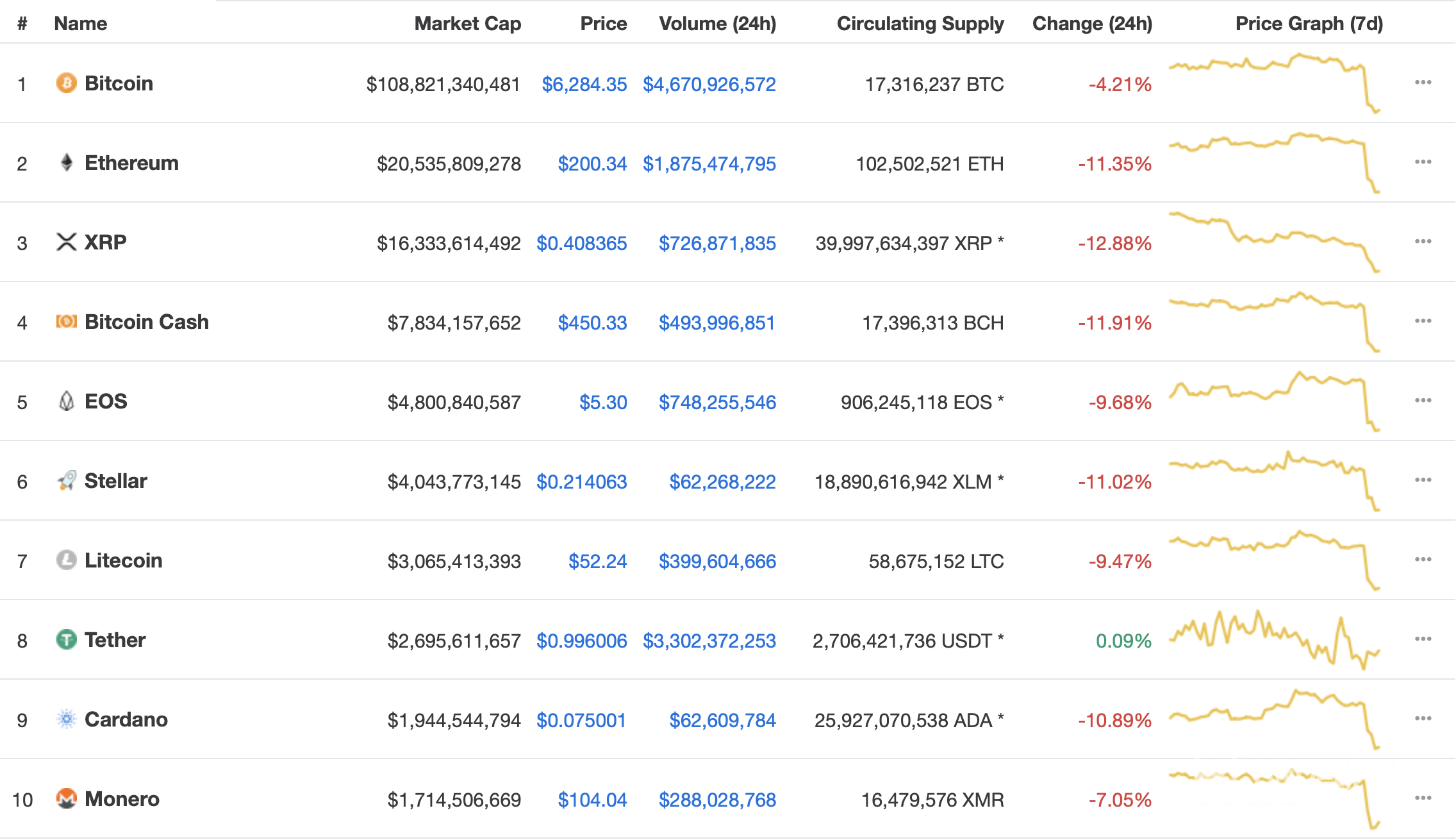Image resolution: width=1456 pixels, height=840 pixels.
Task: Click Monero change value -7.05%
Action: [x=1120, y=800]
